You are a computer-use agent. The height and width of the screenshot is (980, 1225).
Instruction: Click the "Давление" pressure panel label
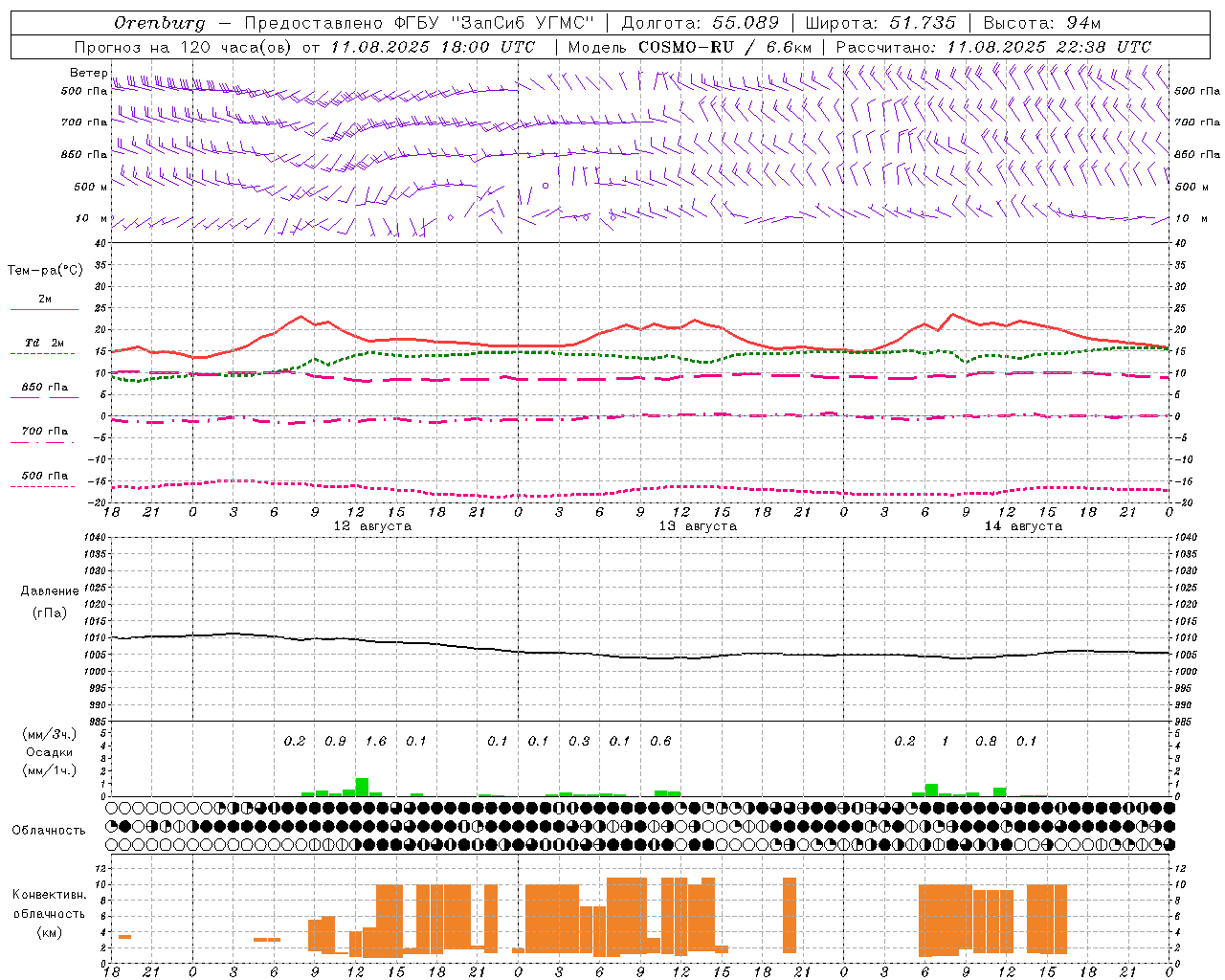[x=50, y=591]
